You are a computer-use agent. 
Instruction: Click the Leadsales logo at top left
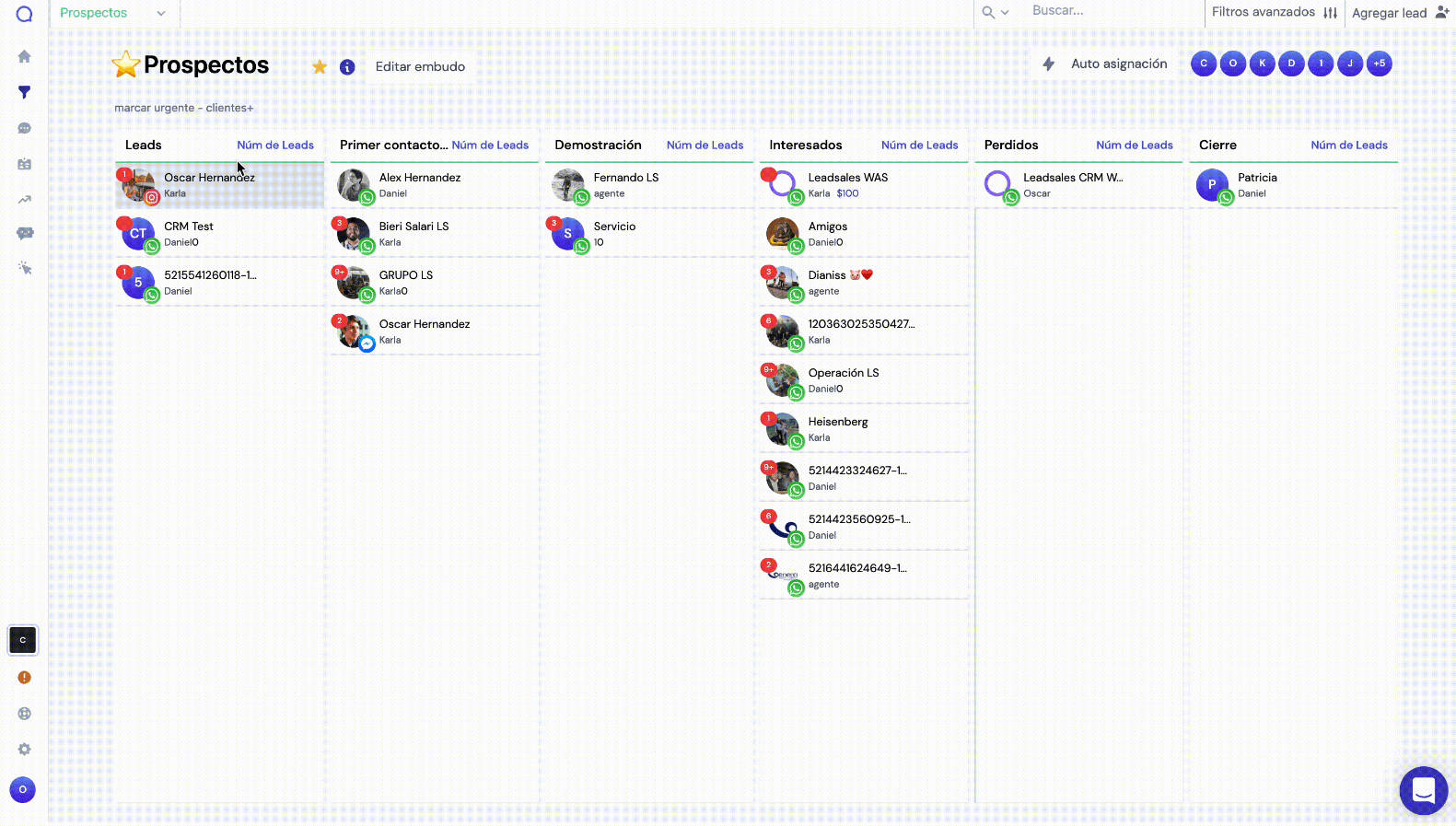[x=25, y=14]
